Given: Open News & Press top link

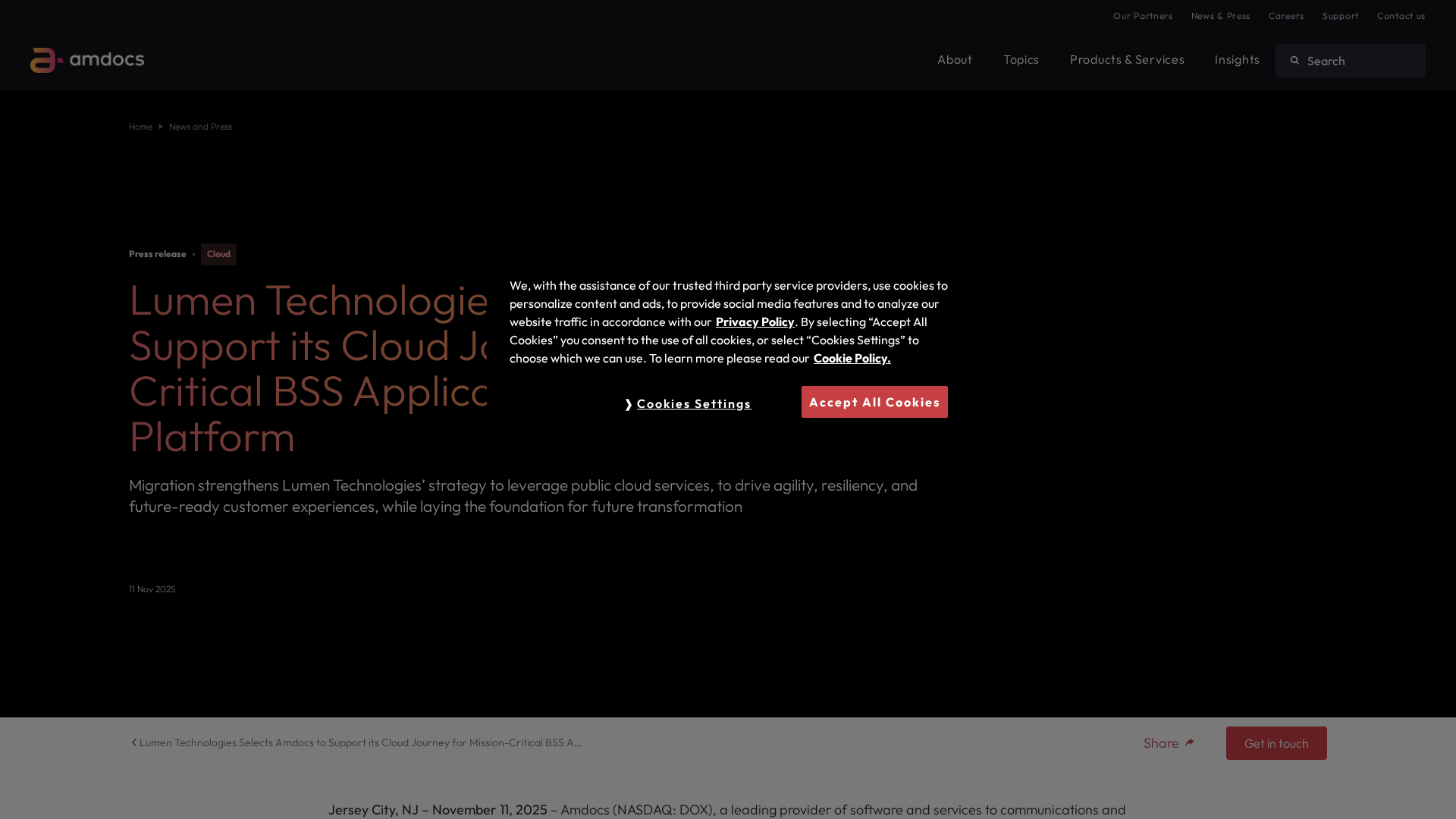Looking at the screenshot, I should point(1220,16).
